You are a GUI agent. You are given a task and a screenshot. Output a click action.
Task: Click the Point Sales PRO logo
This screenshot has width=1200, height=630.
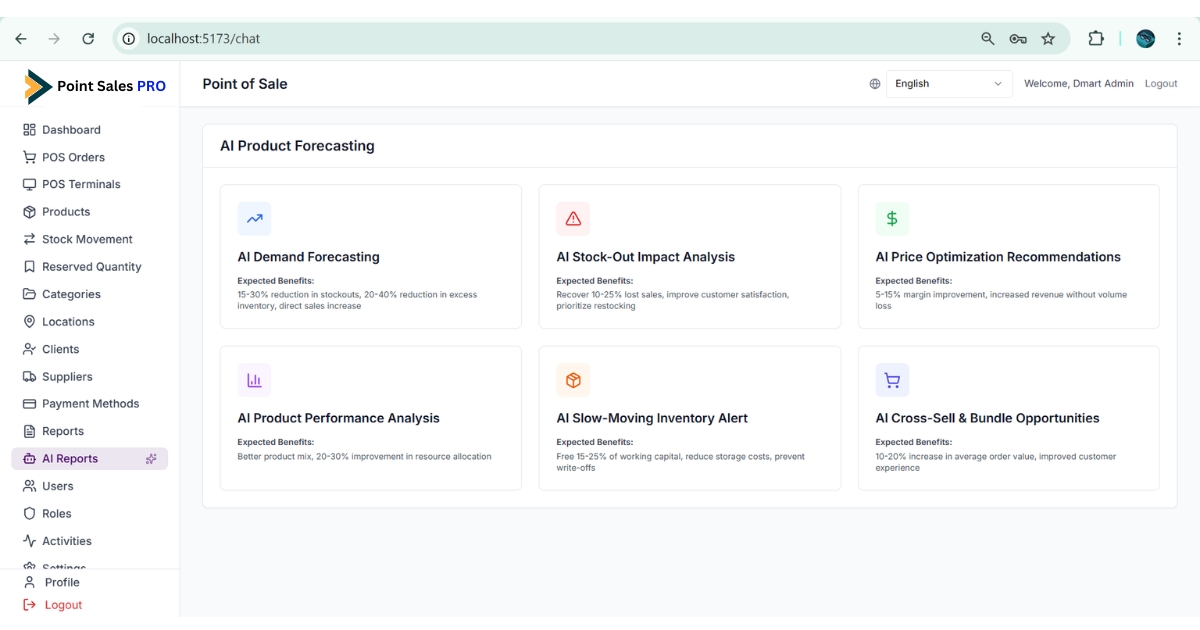click(95, 86)
